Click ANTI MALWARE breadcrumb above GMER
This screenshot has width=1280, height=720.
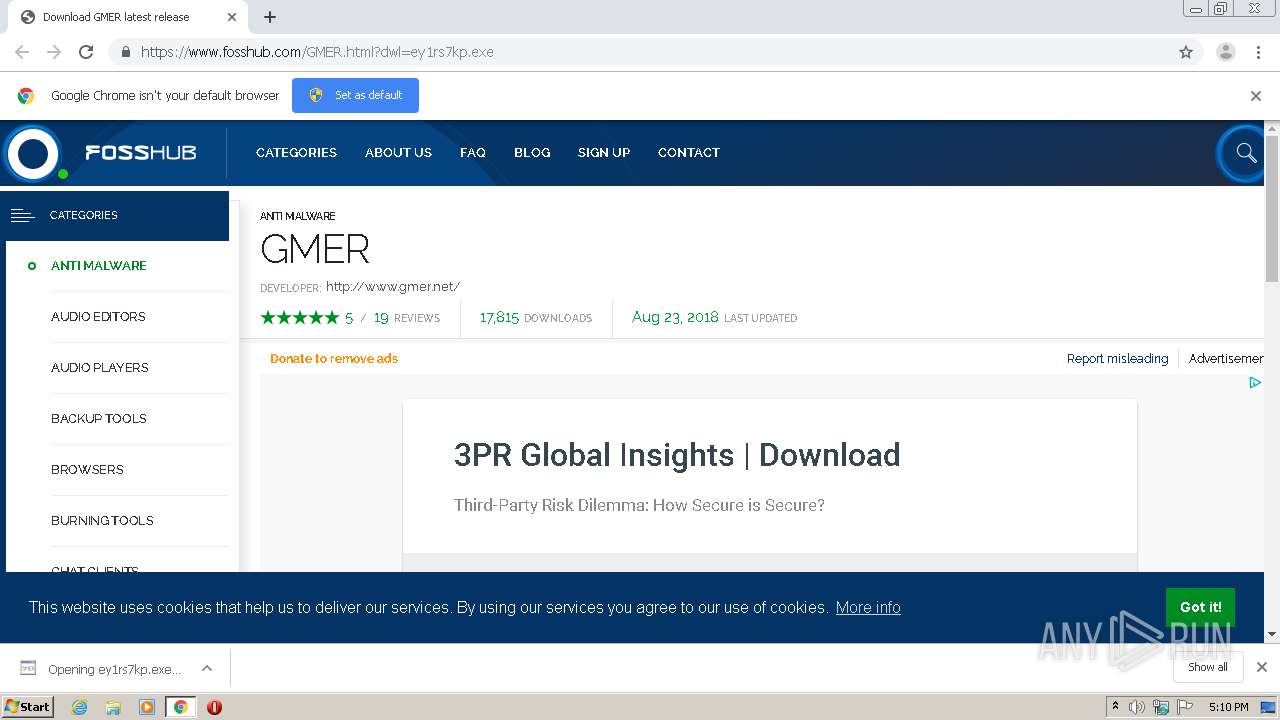click(298, 216)
